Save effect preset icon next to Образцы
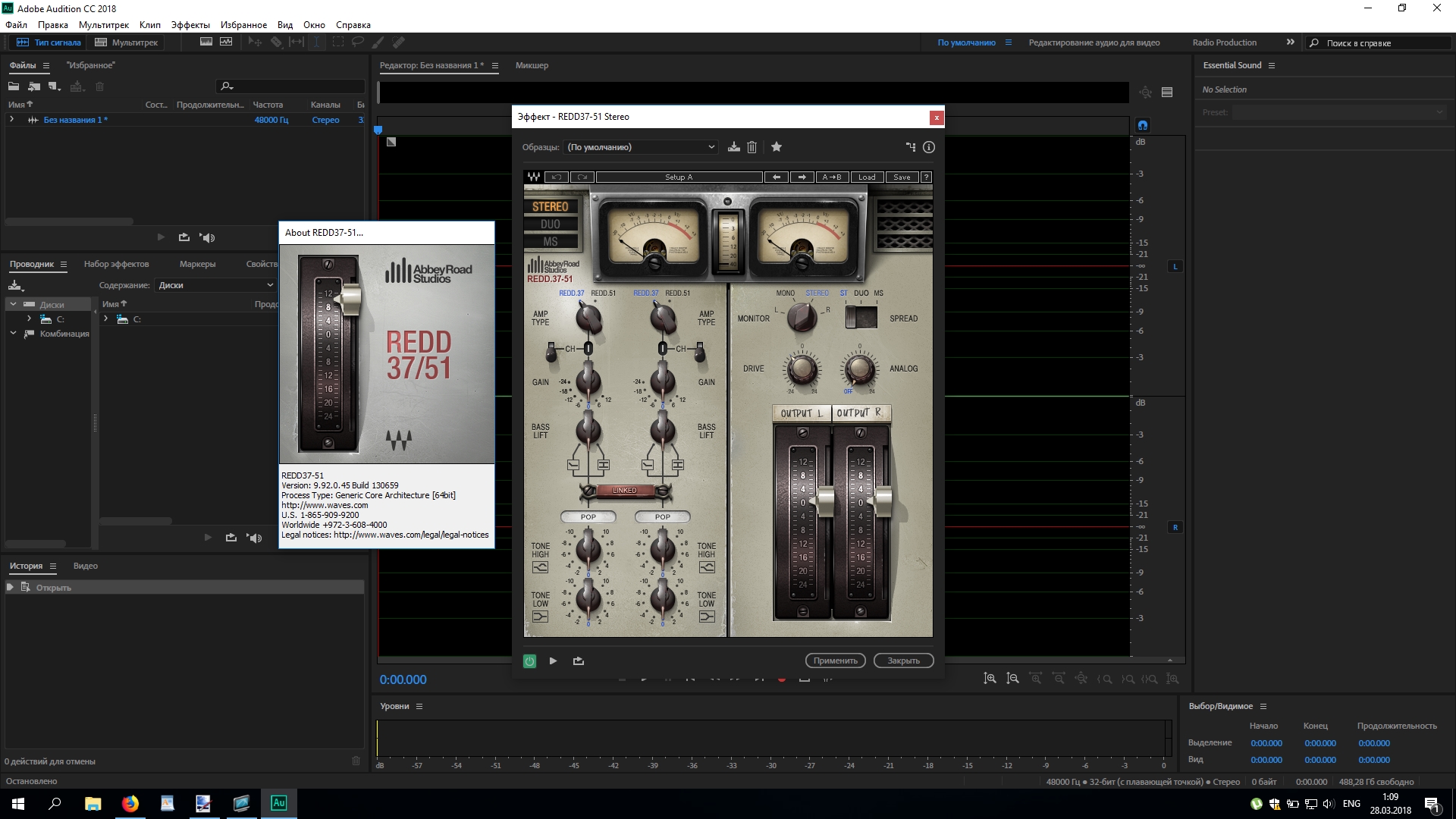The width and height of the screenshot is (1456, 819). pyautogui.click(x=733, y=147)
